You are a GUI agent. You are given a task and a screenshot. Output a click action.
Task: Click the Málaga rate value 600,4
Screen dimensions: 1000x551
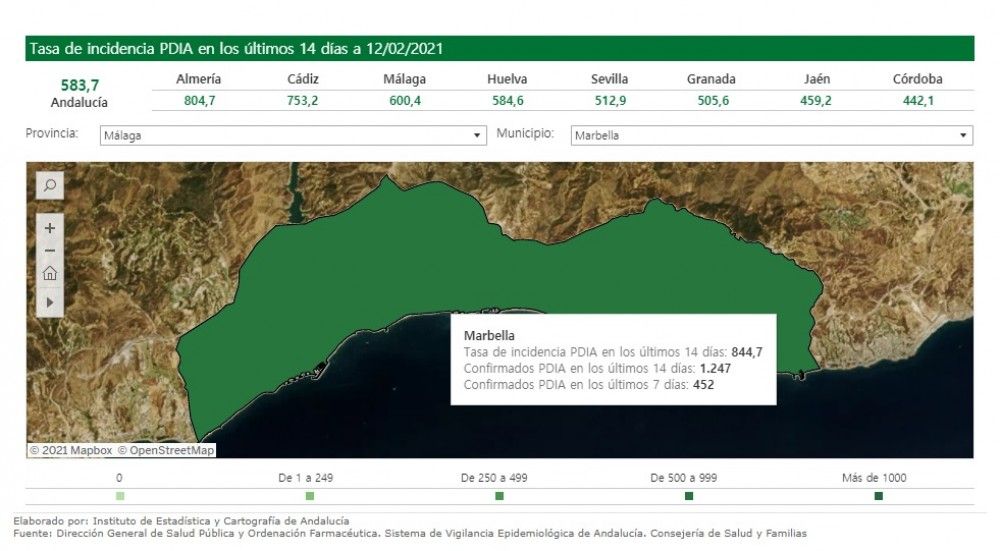tap(405, 101)
